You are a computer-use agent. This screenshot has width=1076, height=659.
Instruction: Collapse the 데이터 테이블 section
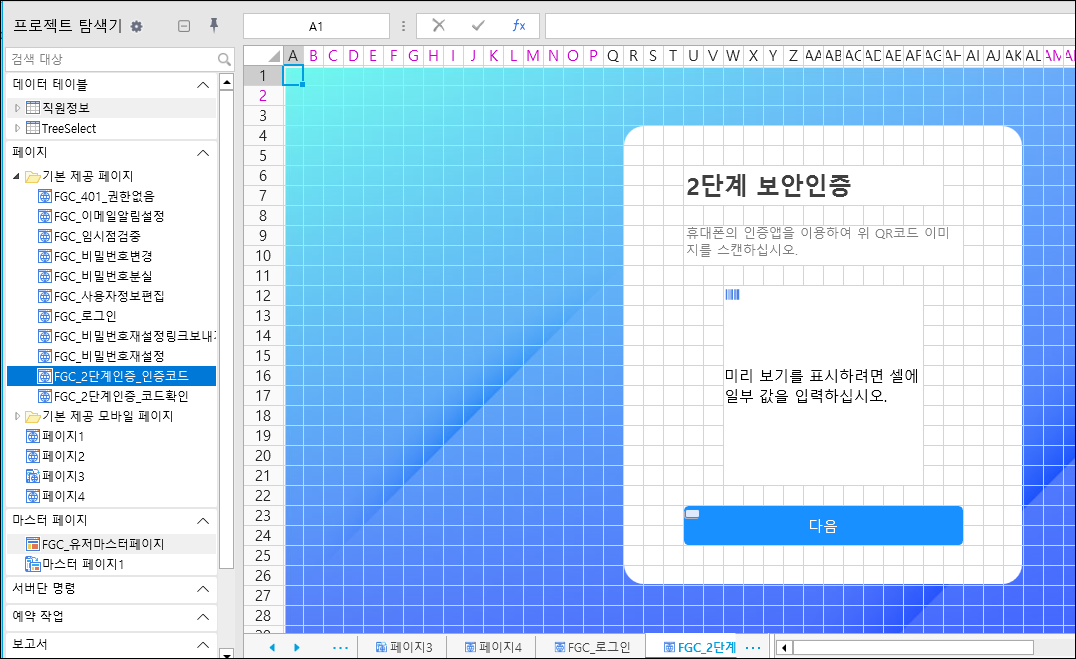203,85
